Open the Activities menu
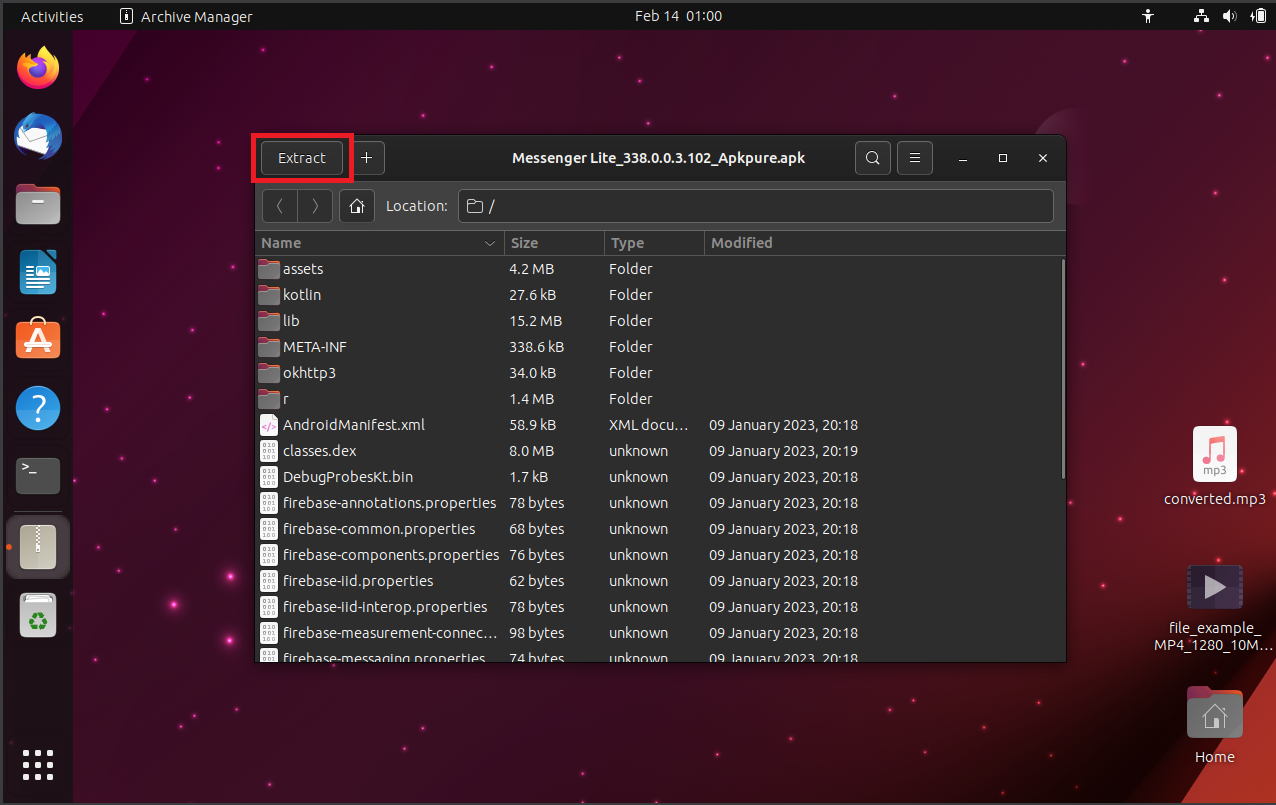Screen dimensions: 1276x805 coord(51,15)
